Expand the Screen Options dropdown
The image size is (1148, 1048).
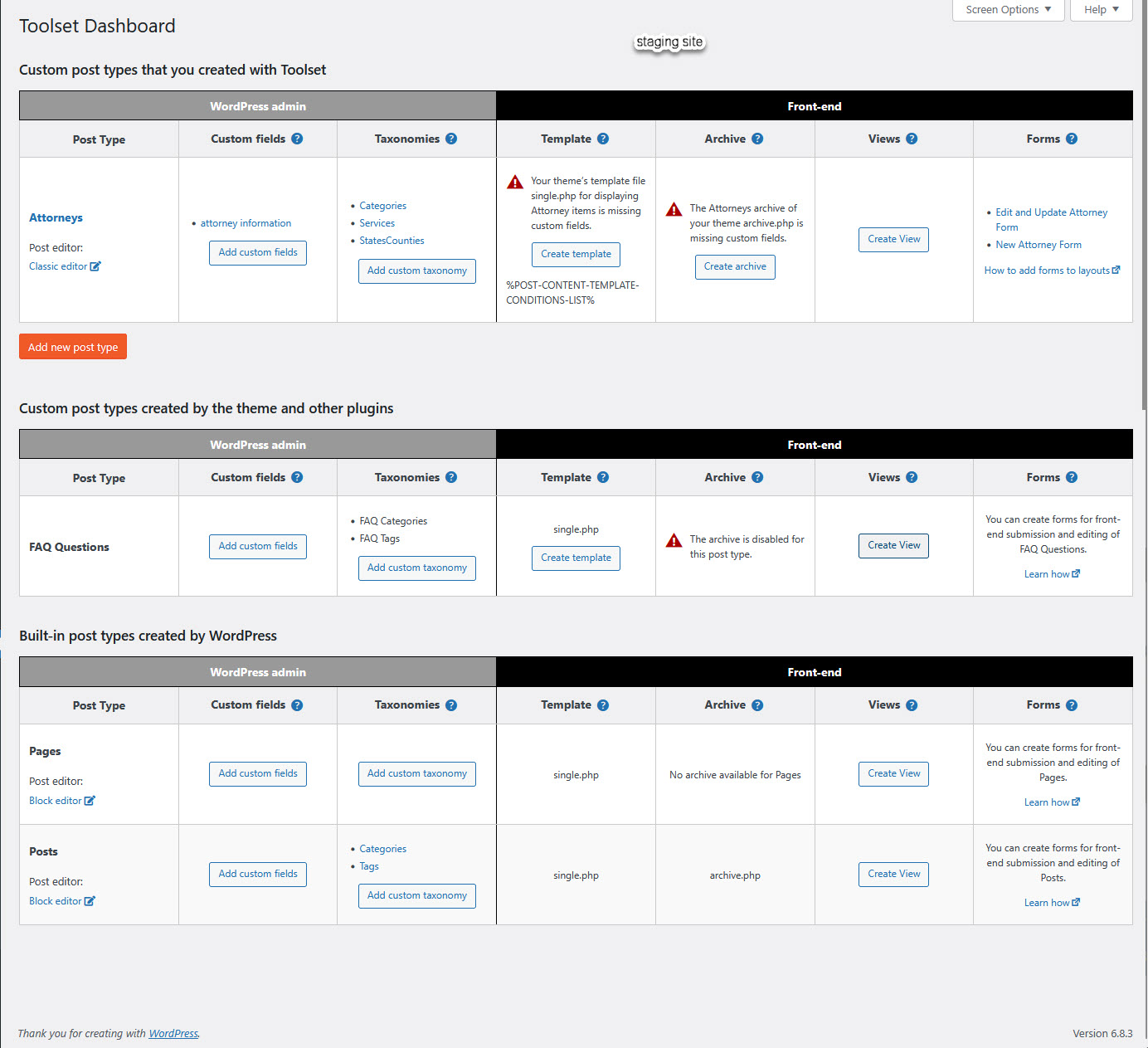pyautogui.click(x=1008, y=10)
